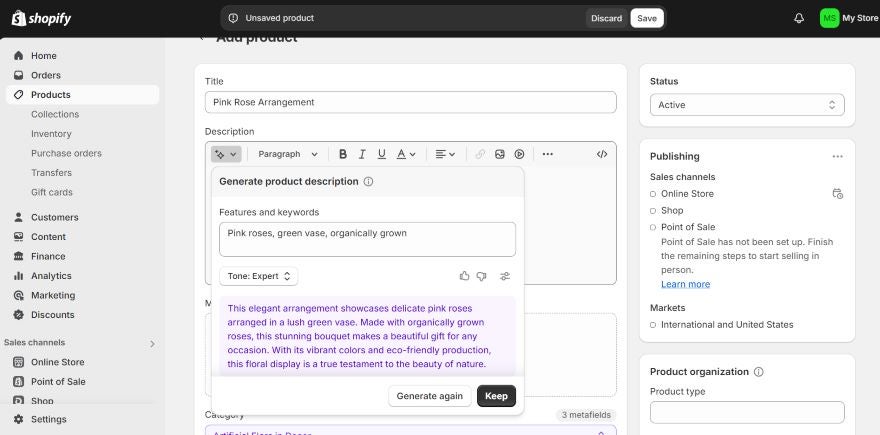
Task: Click the Shopify logo
Action: (42, 18)
